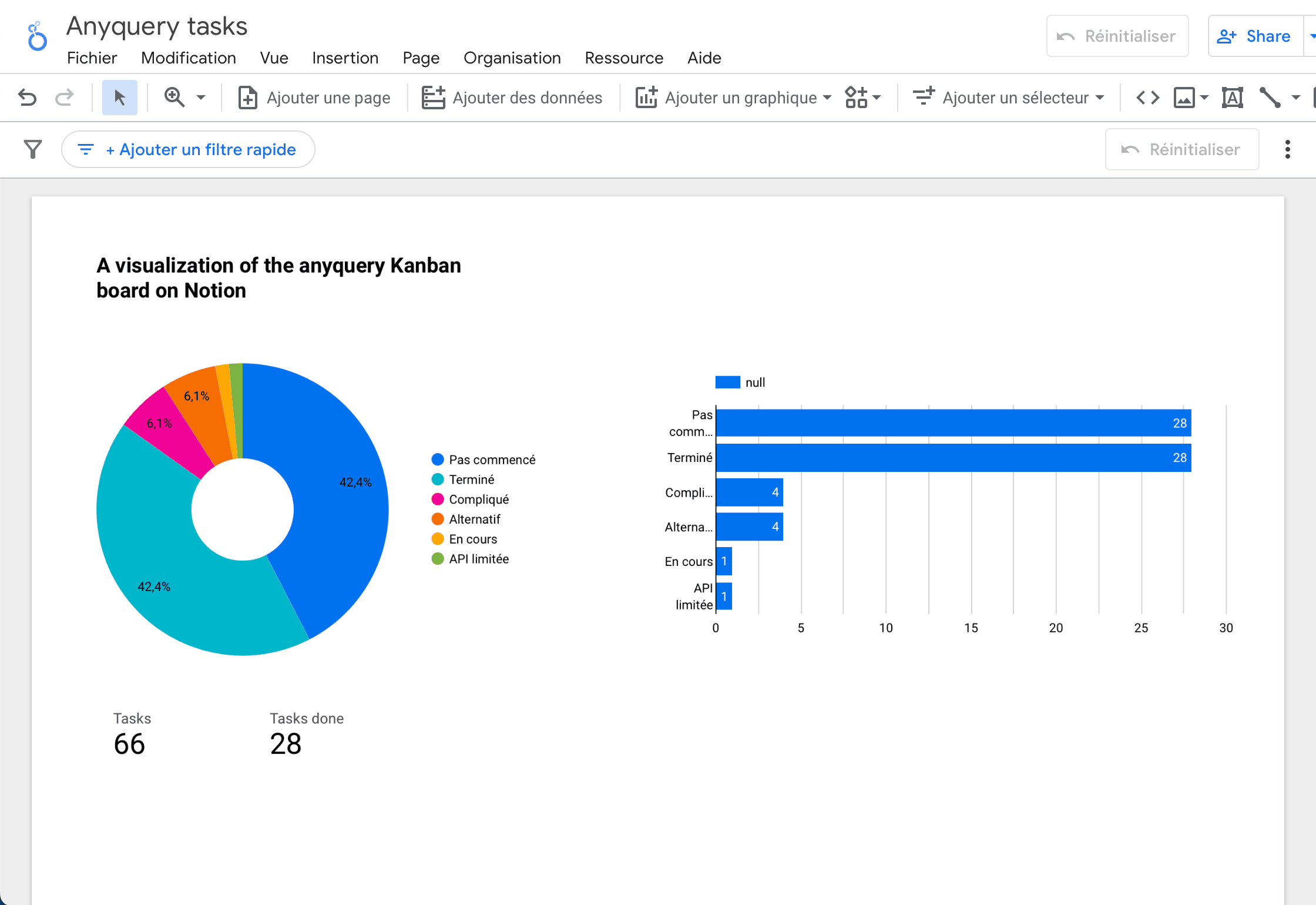The height and width of the screenshot is (905, 1316).
Task: Expand the image insert dropdown arrow
Action: click(1204, 98)
